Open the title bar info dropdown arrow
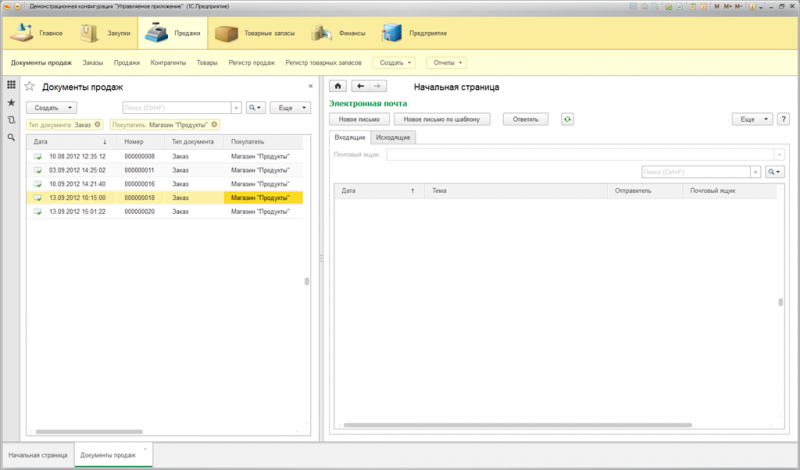 [x=761, y=7]
